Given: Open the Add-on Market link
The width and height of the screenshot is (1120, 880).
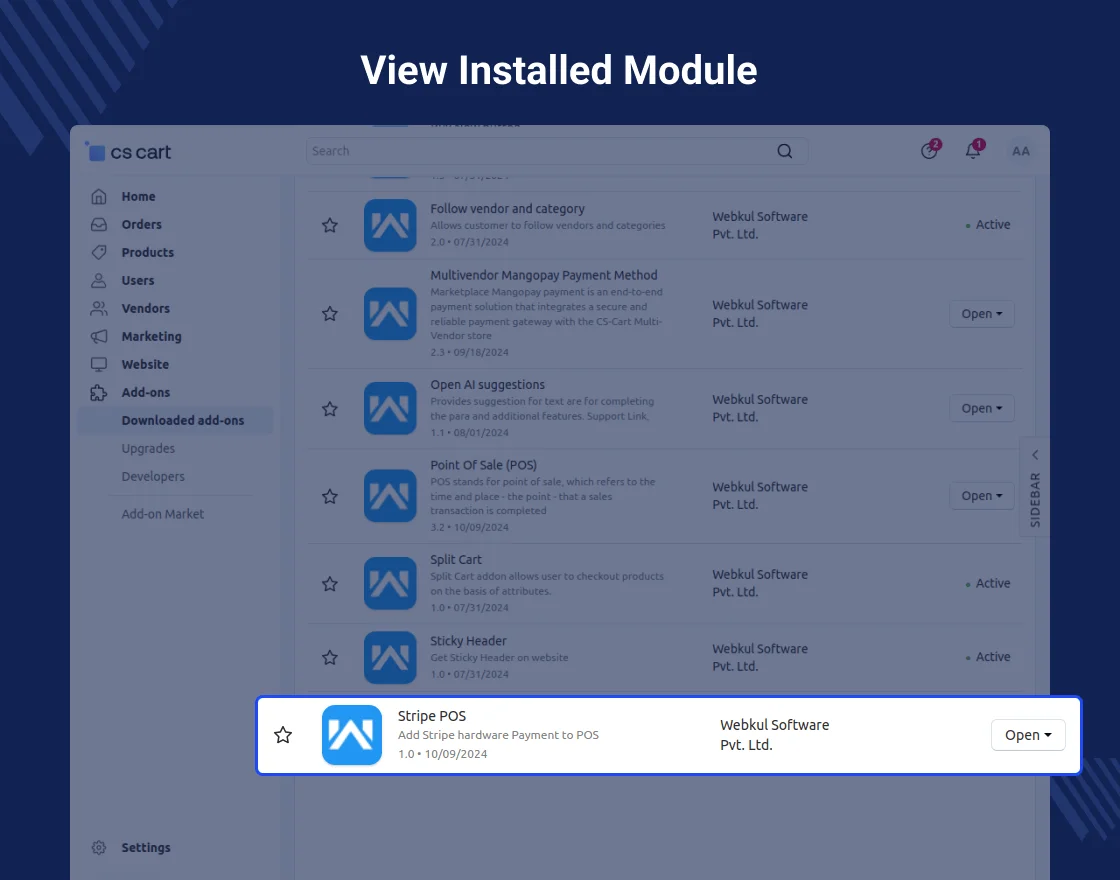Looking at the screenshot, I should [x=163, y=514].
